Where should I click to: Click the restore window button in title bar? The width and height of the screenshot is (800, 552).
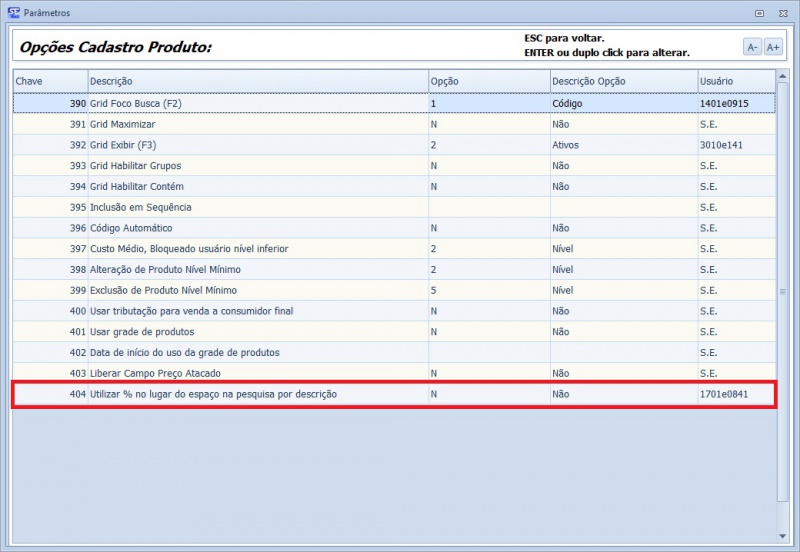click(760, 13)
